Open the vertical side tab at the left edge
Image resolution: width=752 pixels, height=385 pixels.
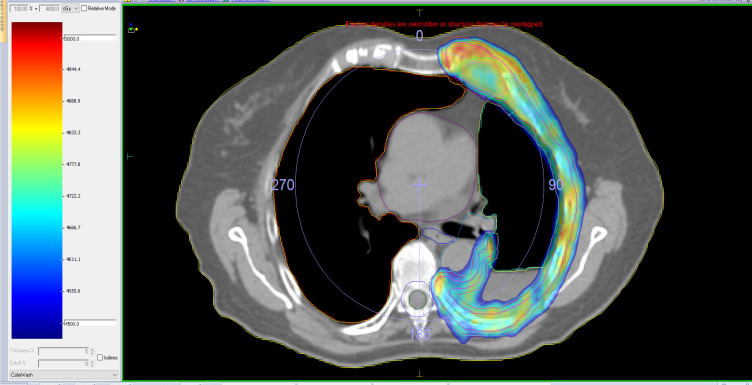(x=2, y=22)
